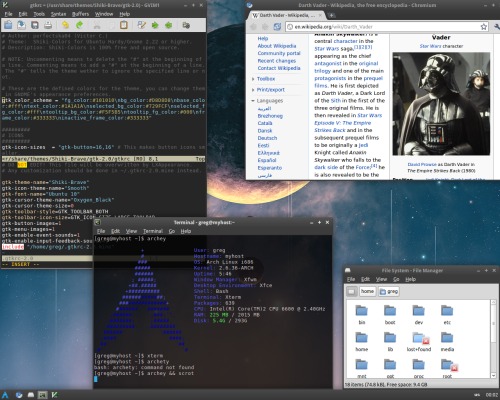Click GVim's Paste clipboard toolbar icon

click(x=124, y=25)
